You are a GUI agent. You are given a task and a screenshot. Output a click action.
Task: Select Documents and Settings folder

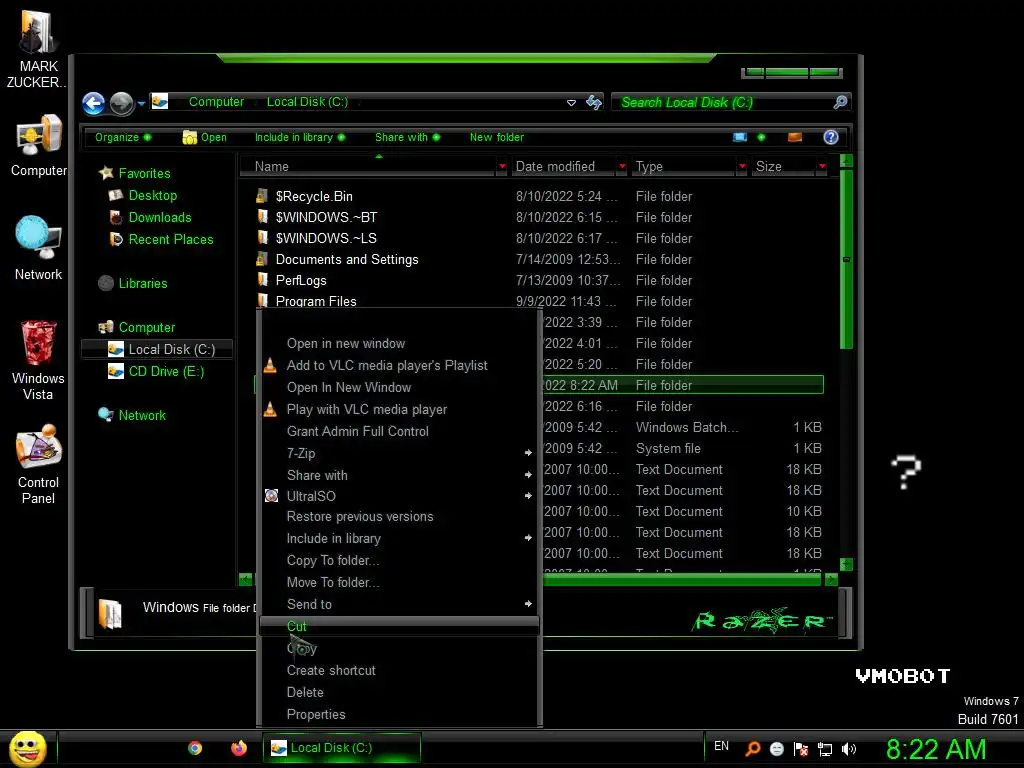(x=347, y=259)
